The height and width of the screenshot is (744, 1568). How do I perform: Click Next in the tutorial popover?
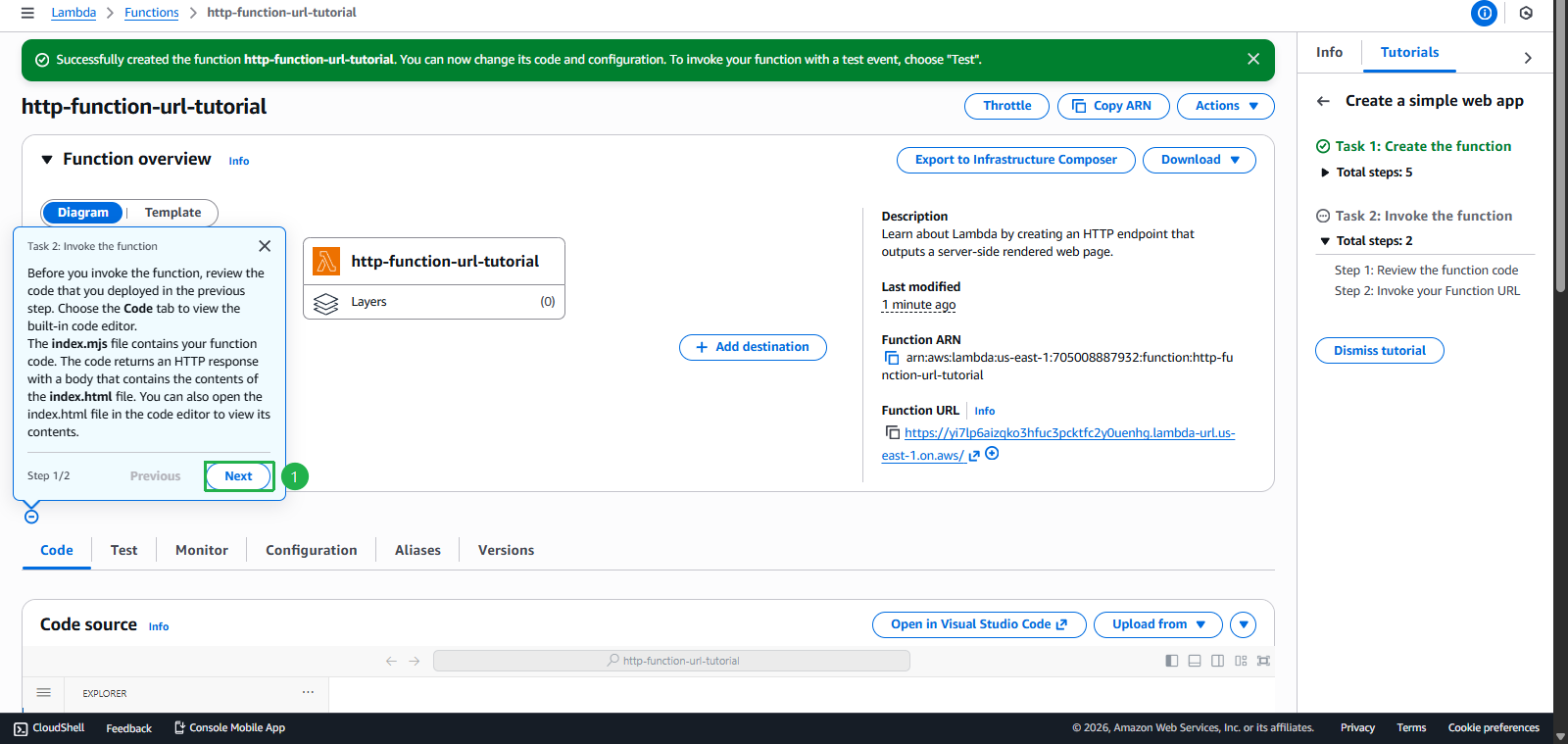click(238, 476)
